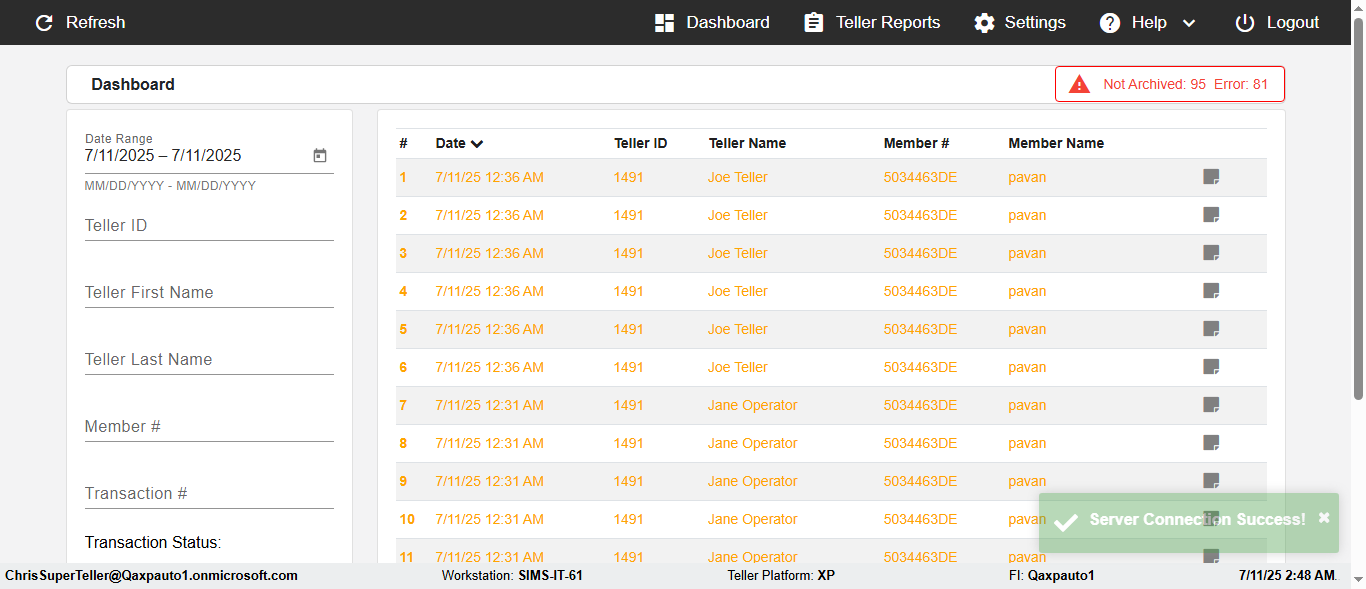
Task: Select the Member # filter input
Action: click(209, 427)
